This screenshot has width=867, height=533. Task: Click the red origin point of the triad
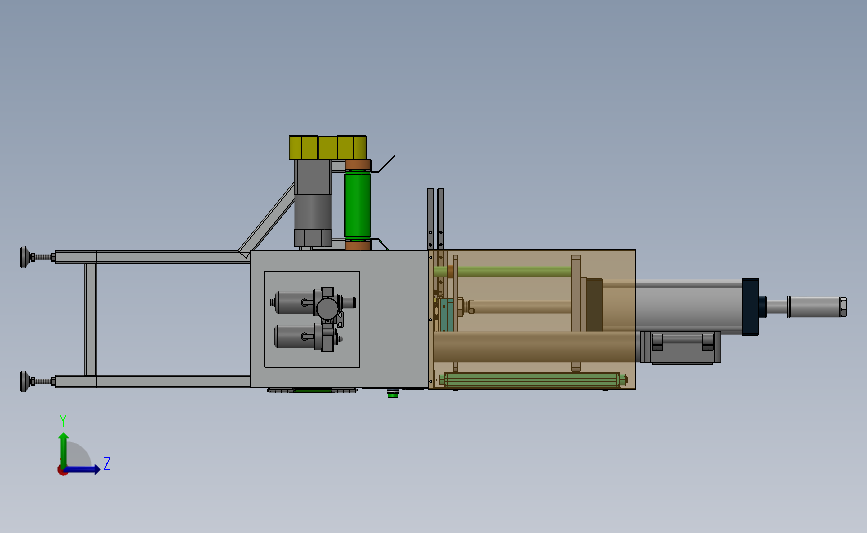pos(62,471)
